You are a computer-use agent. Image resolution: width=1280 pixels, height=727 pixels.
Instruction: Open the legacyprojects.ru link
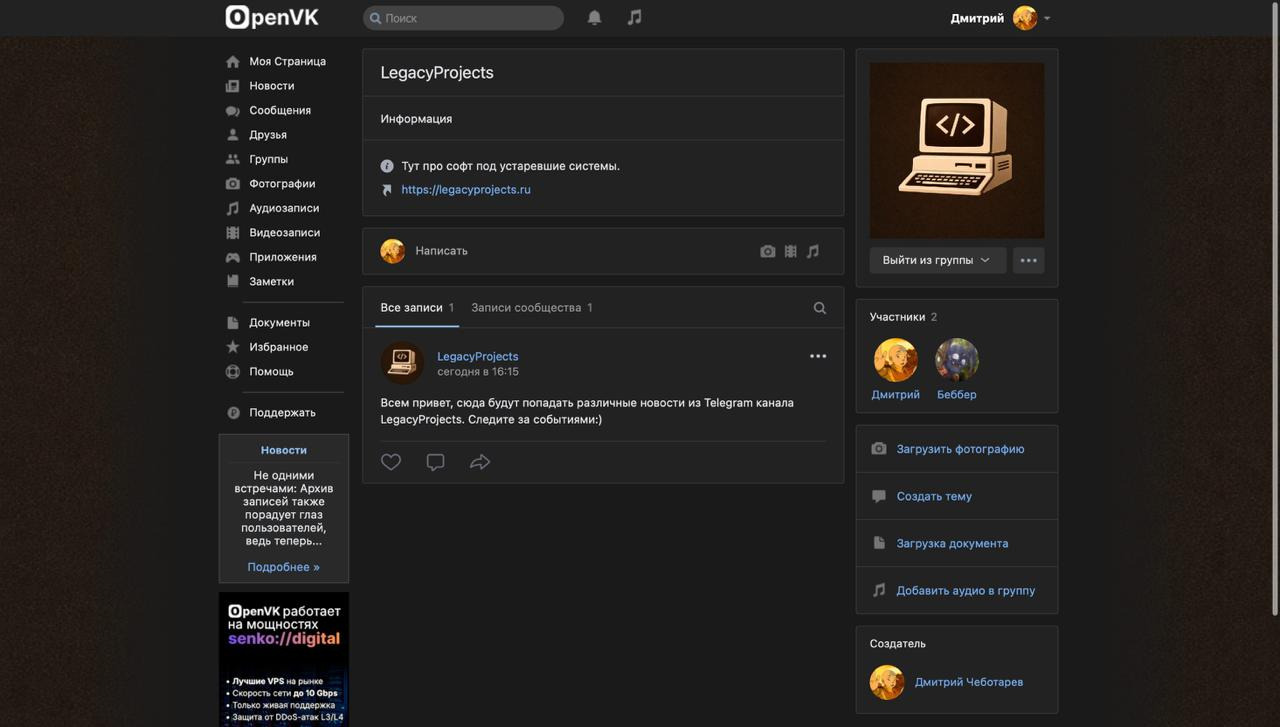(x=466, y=189)
